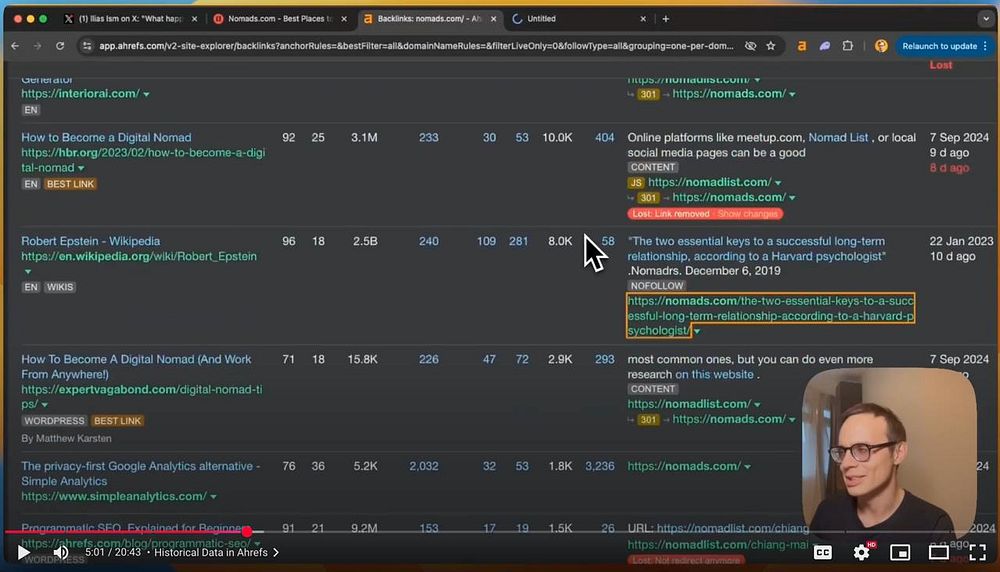Click the Nomad List anchor text link

pyautogui.click(x=838, y=137)
